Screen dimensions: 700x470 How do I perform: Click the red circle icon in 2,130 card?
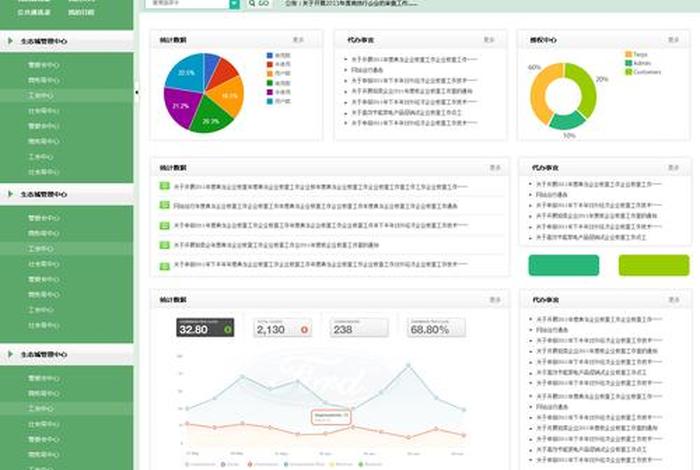304,330
